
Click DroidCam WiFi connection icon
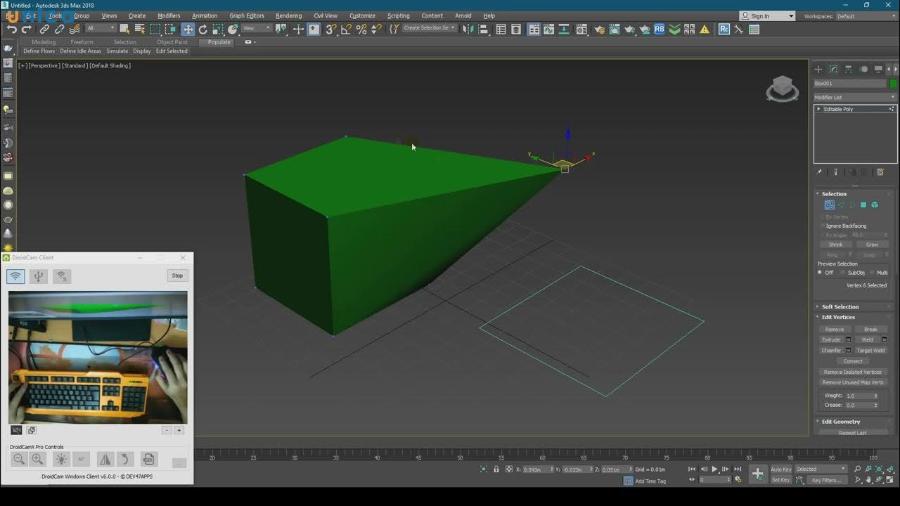click(16, 276)
